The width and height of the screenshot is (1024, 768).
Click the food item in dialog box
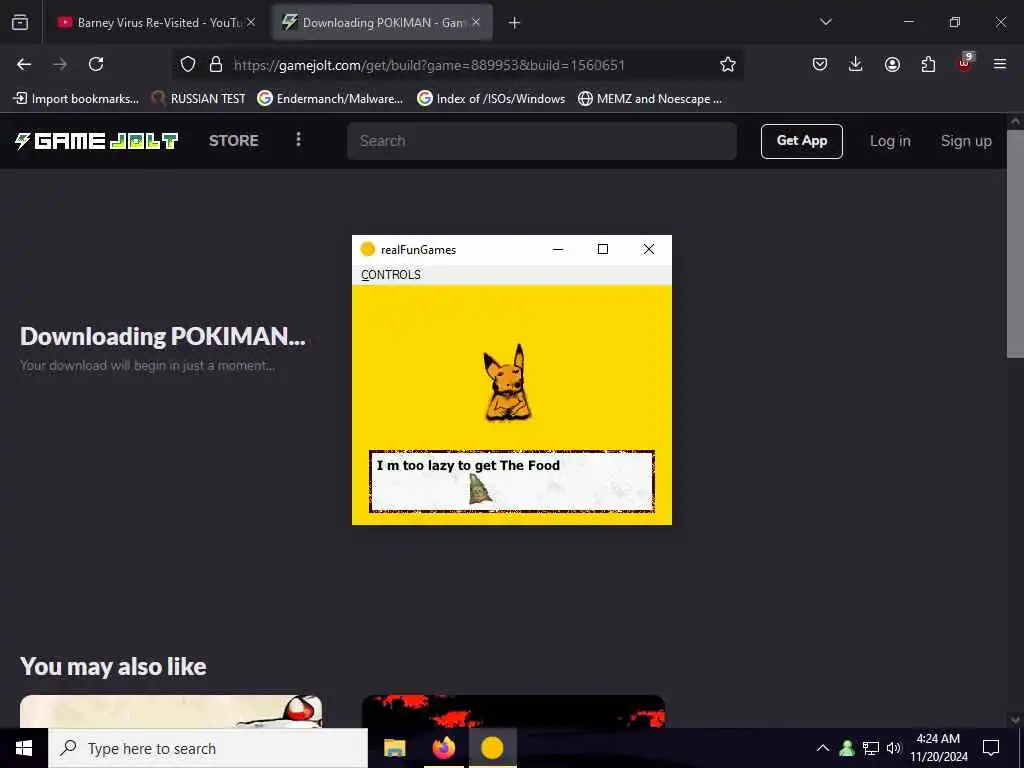481,490
